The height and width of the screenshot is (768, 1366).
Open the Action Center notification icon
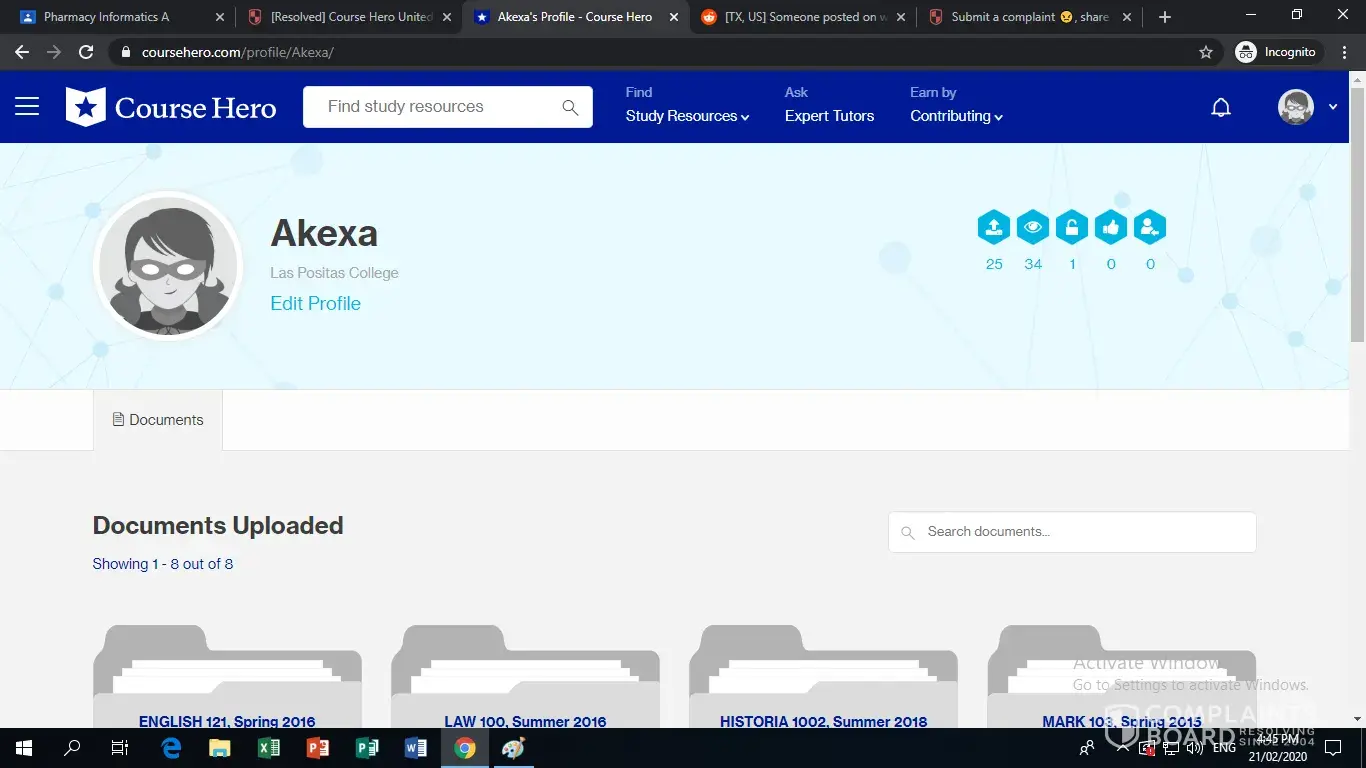[1332, 748]
